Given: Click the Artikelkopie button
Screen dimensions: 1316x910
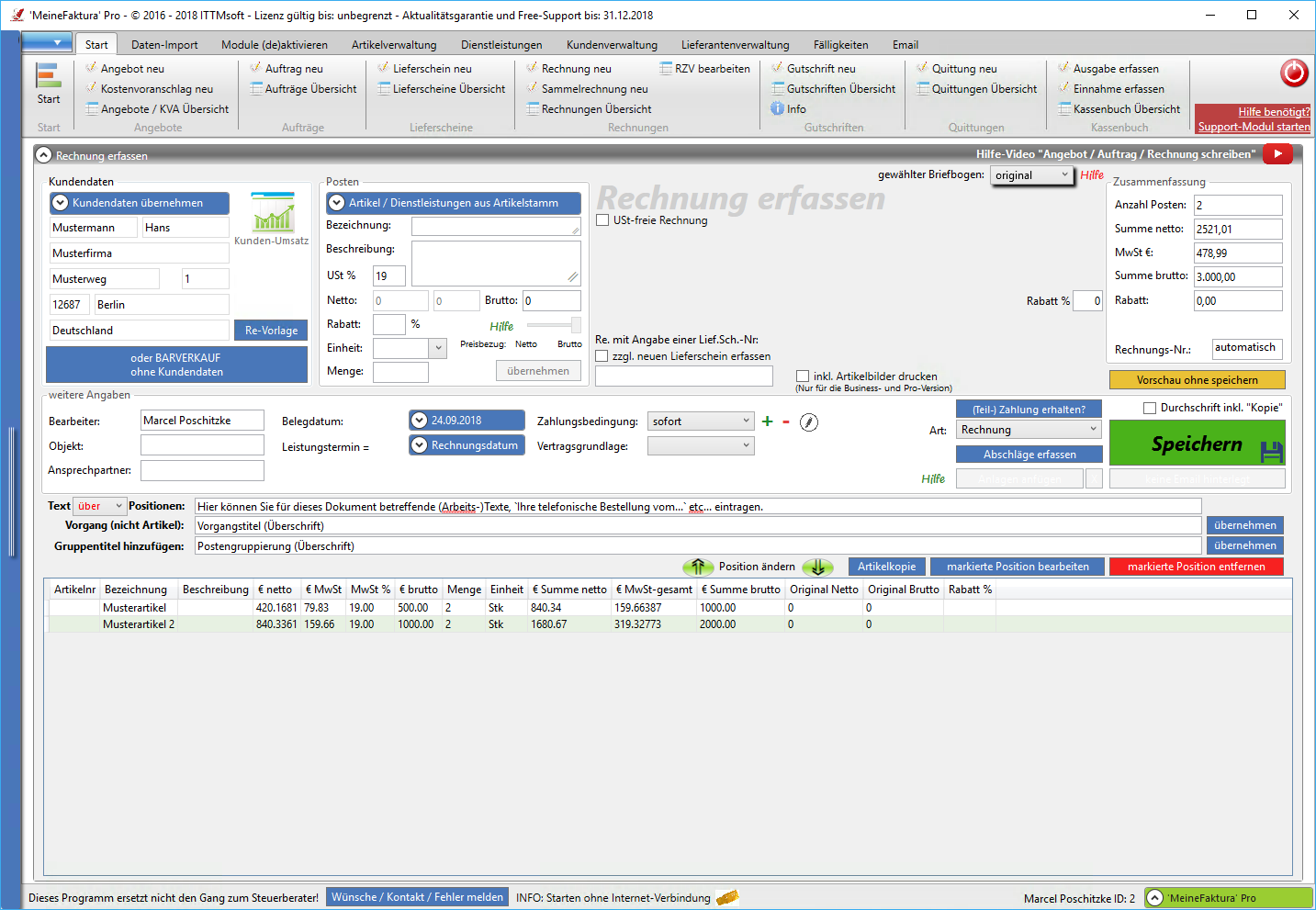Looking at the screenshot, I should tap(886, 567).
